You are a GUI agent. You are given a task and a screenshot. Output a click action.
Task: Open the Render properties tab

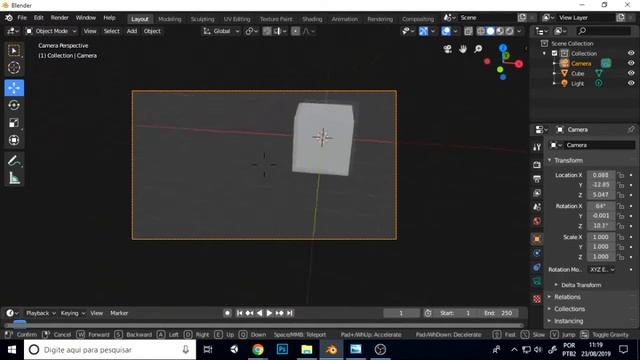click(x=537, y=164)
